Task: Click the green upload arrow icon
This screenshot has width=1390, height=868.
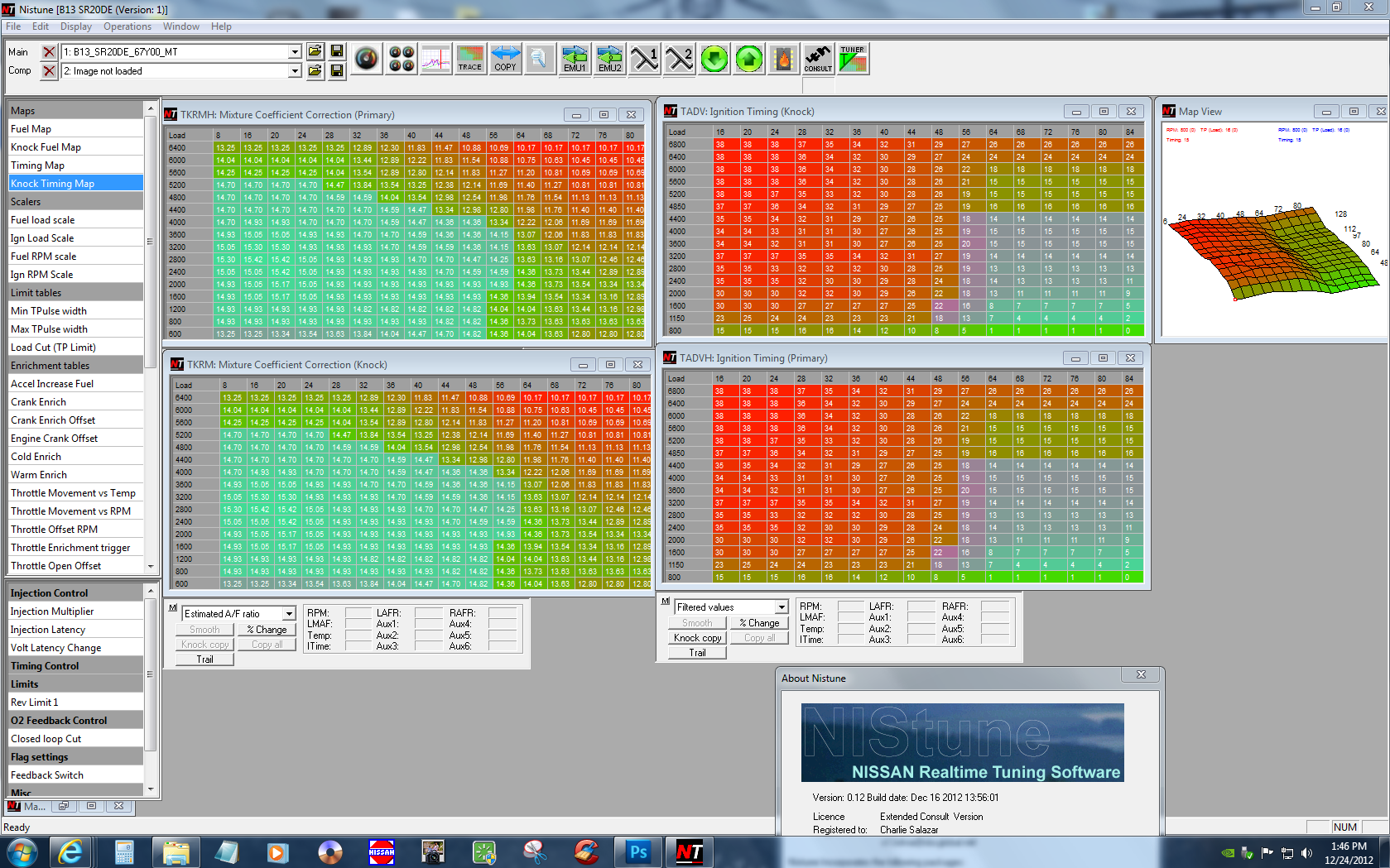Action: click(x=749, y=59)
